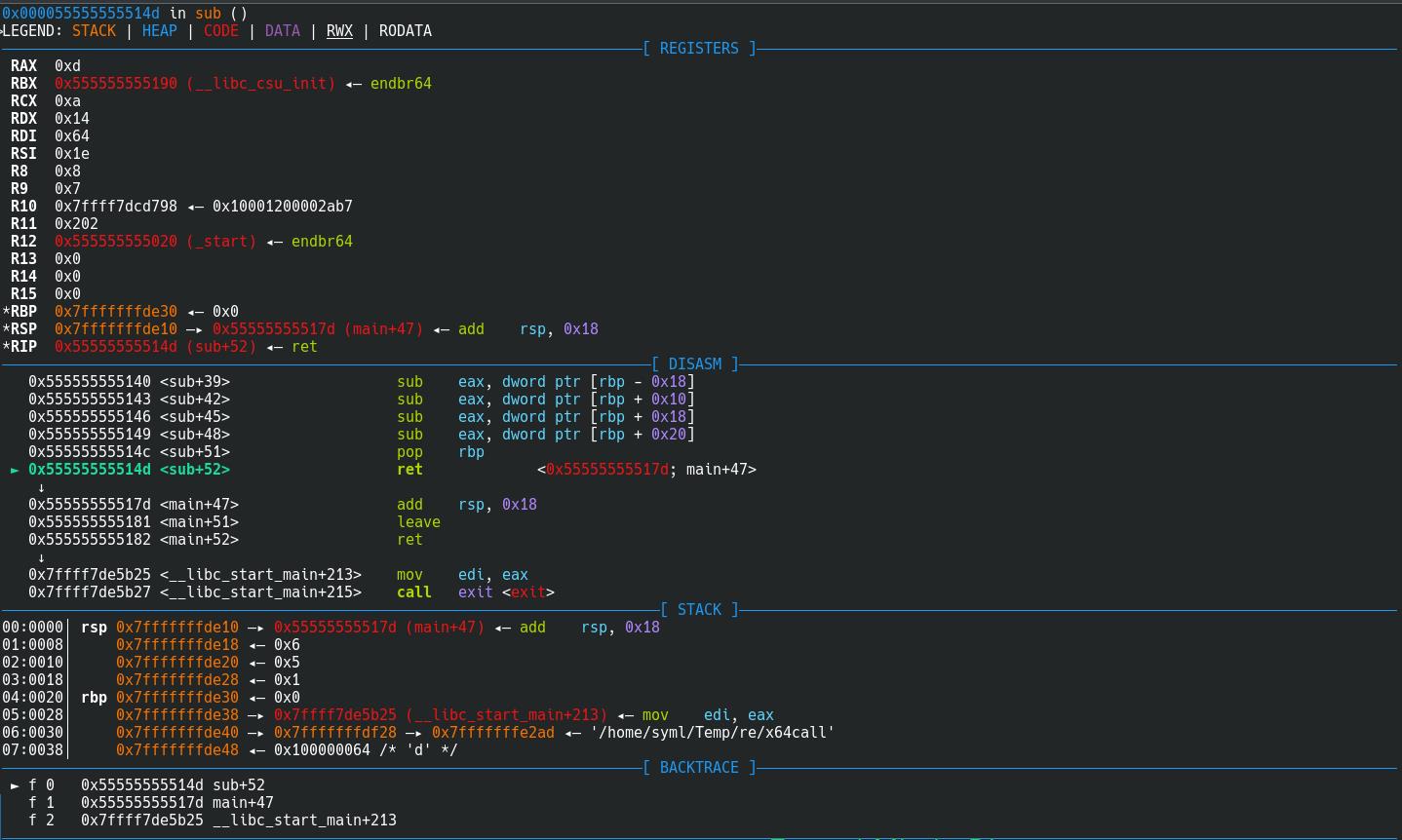Click the __libc_csu_init symbol in RBX row
Viewport: 1402px width, 840px height.
260,84
